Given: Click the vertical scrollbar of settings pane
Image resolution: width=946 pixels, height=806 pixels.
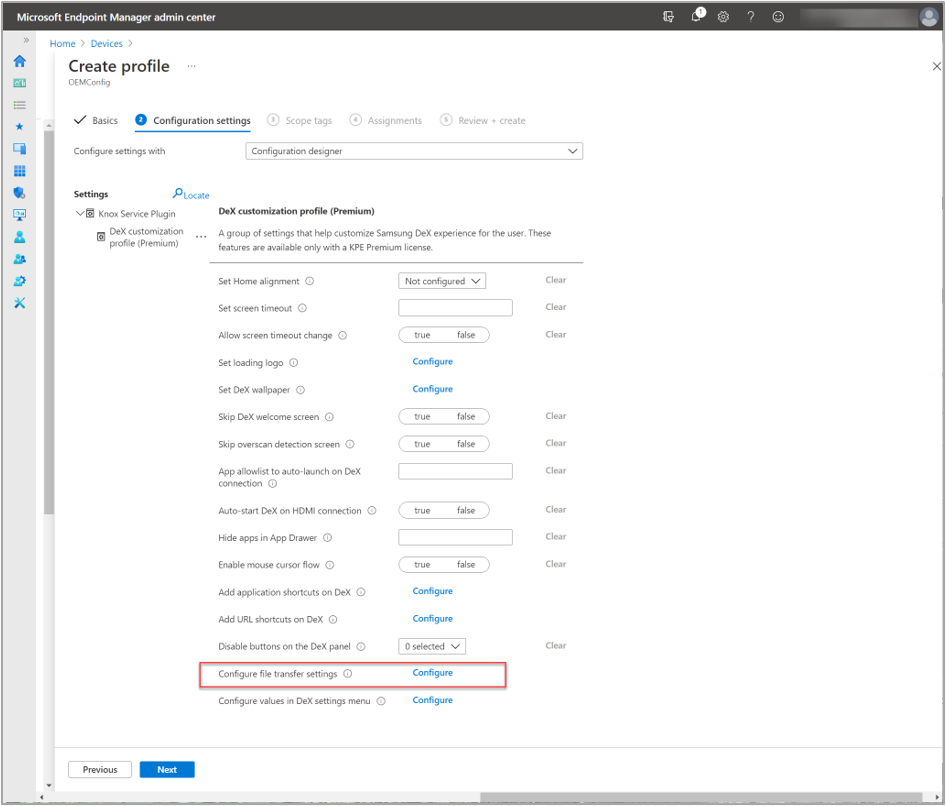Looking at the screenshot, I should [x=49, y=323].
